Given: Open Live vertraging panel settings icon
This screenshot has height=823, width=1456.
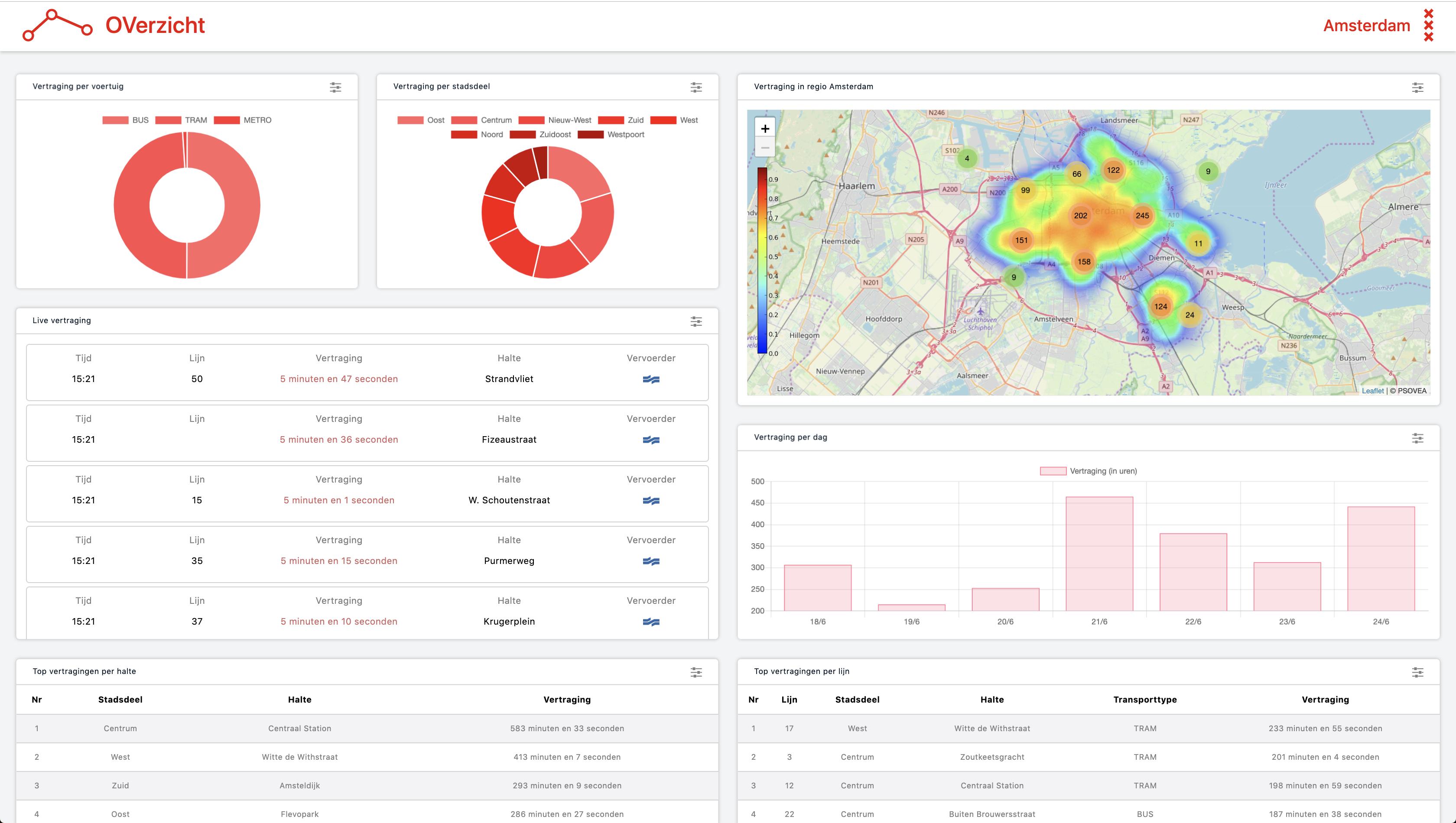Looking at the screenshot, I should pos(696,321).
